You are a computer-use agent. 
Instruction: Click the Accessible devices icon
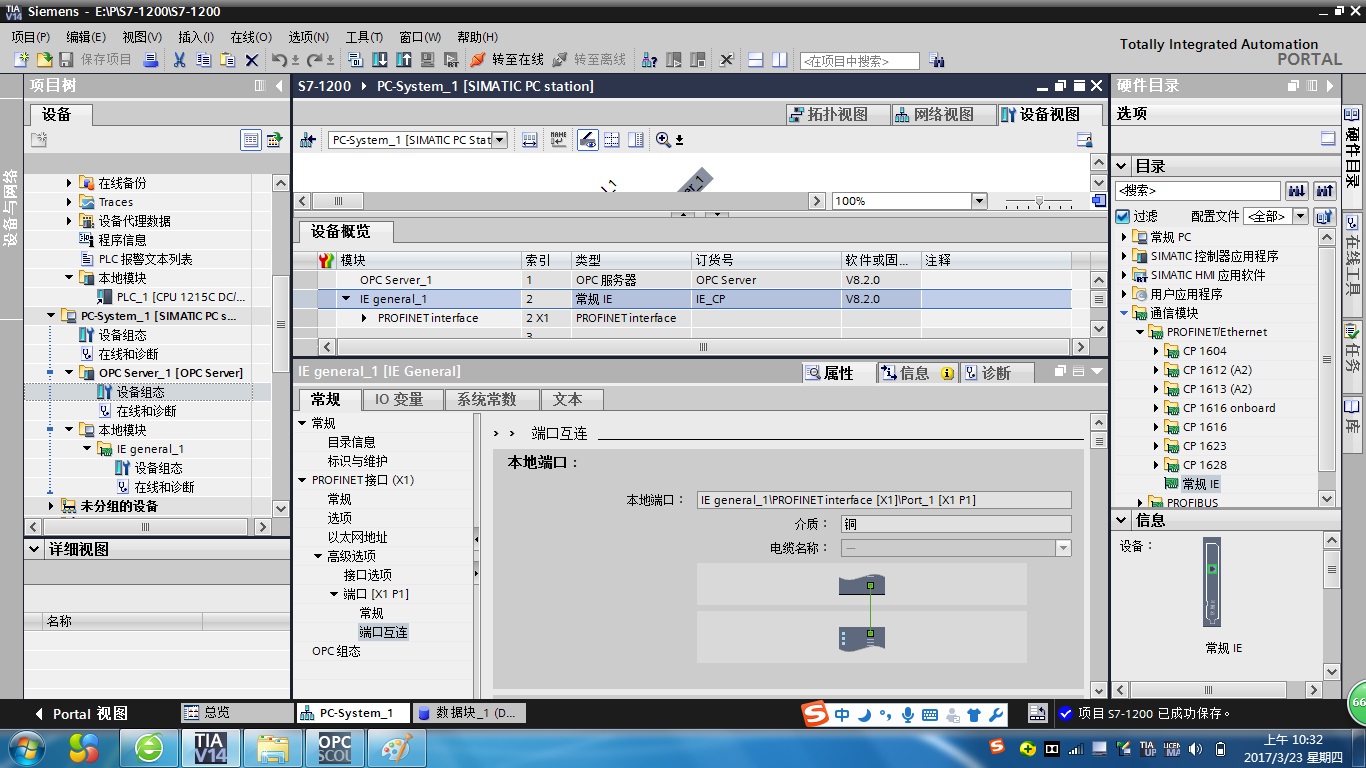tap(649, 60)
